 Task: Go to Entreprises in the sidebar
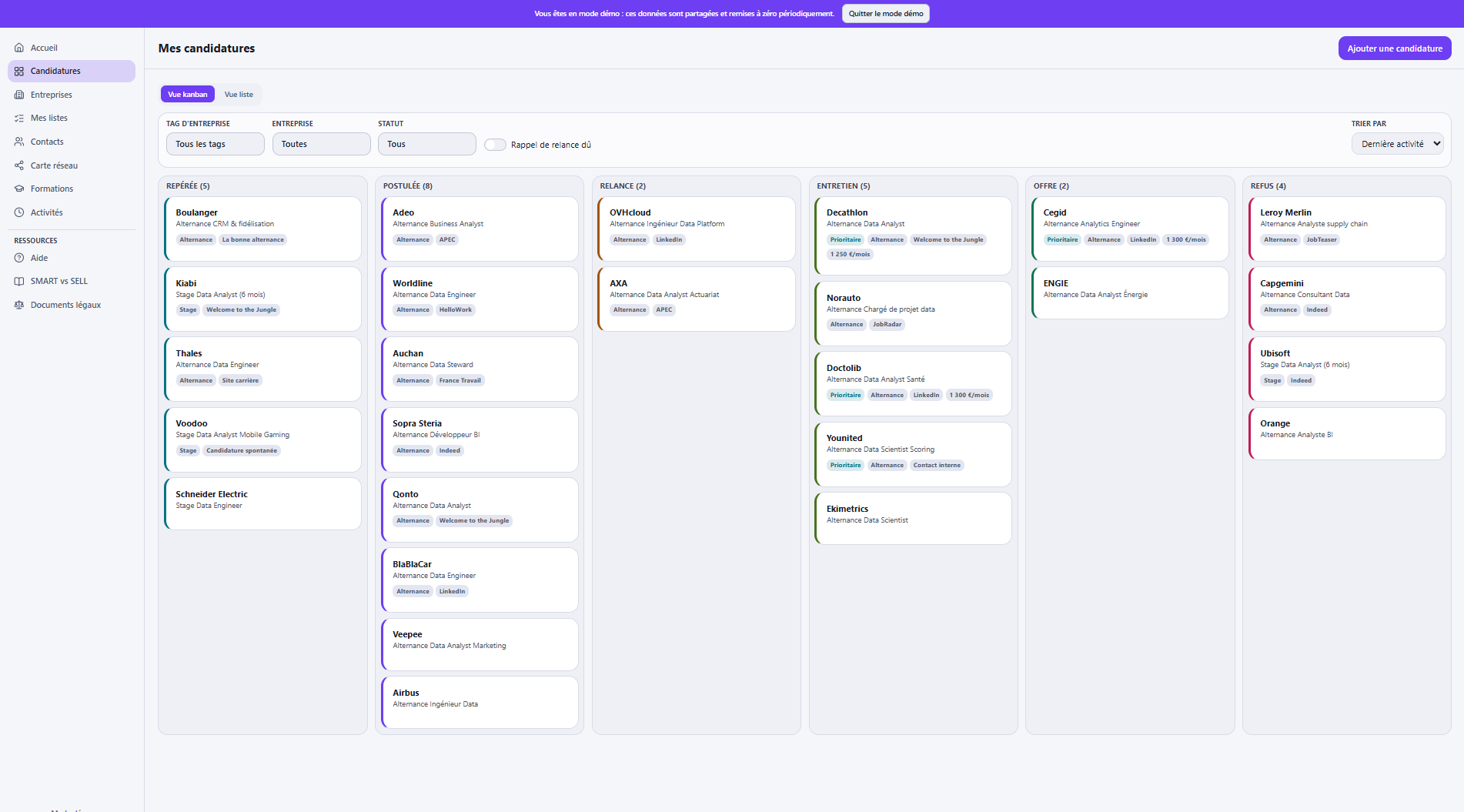pos(72,95)
